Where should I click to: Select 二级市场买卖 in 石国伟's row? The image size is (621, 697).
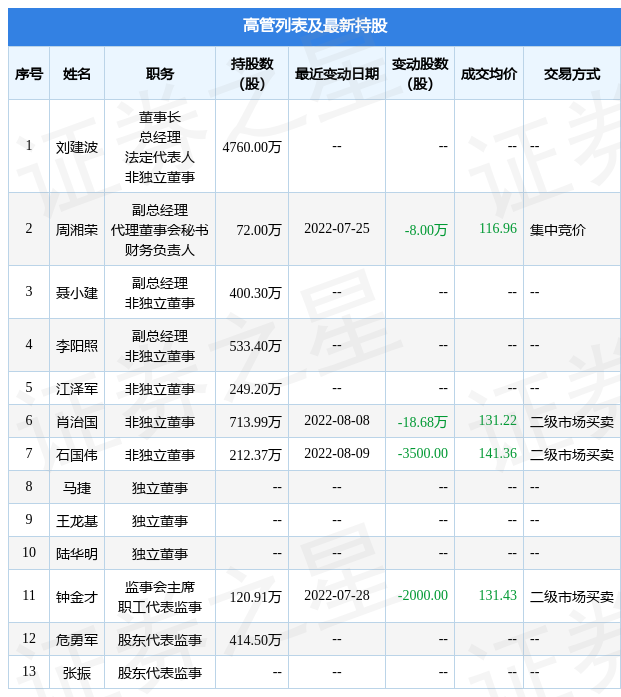(x=572, y=455)
